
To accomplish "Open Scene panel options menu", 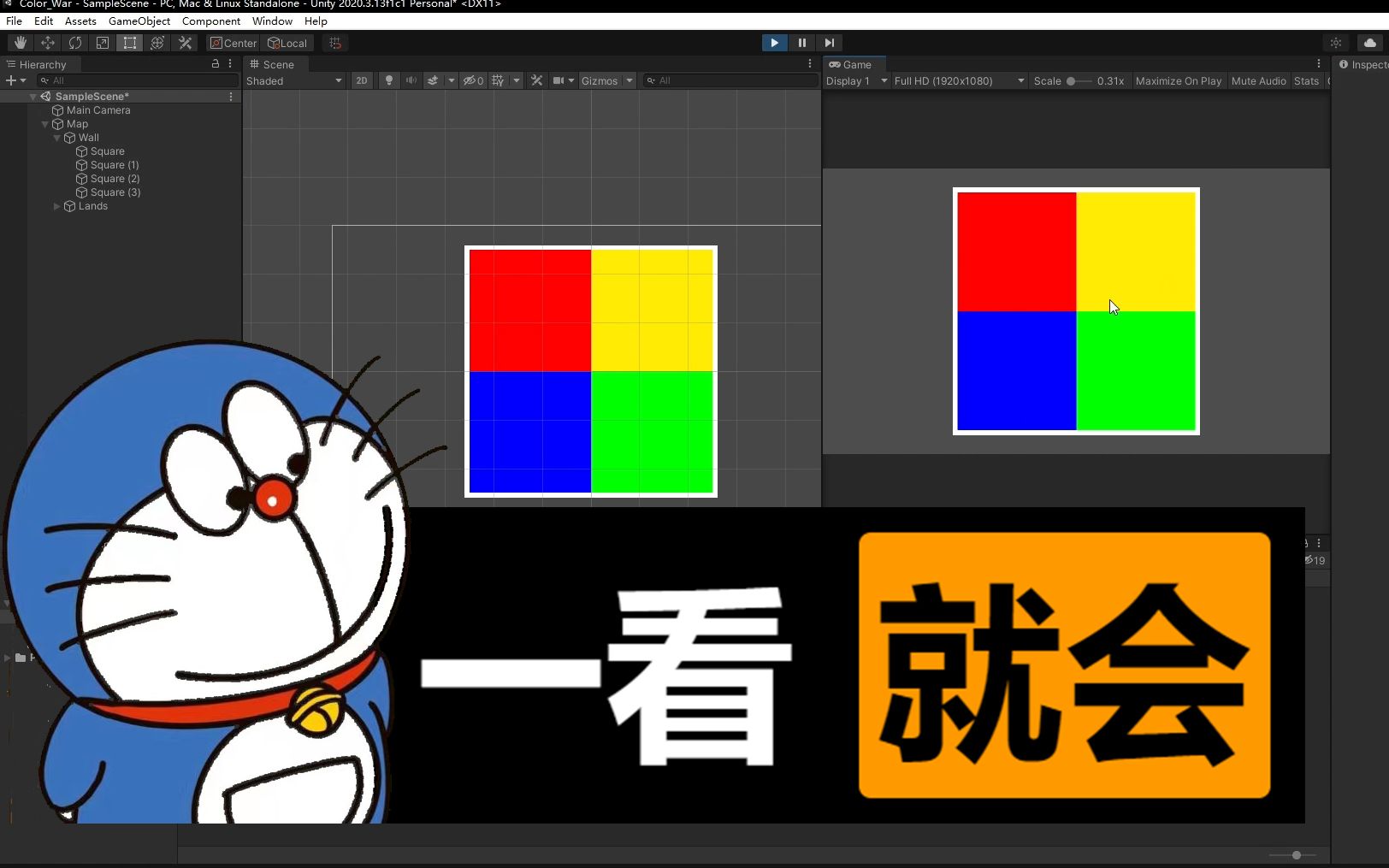I will coord(810,64).
